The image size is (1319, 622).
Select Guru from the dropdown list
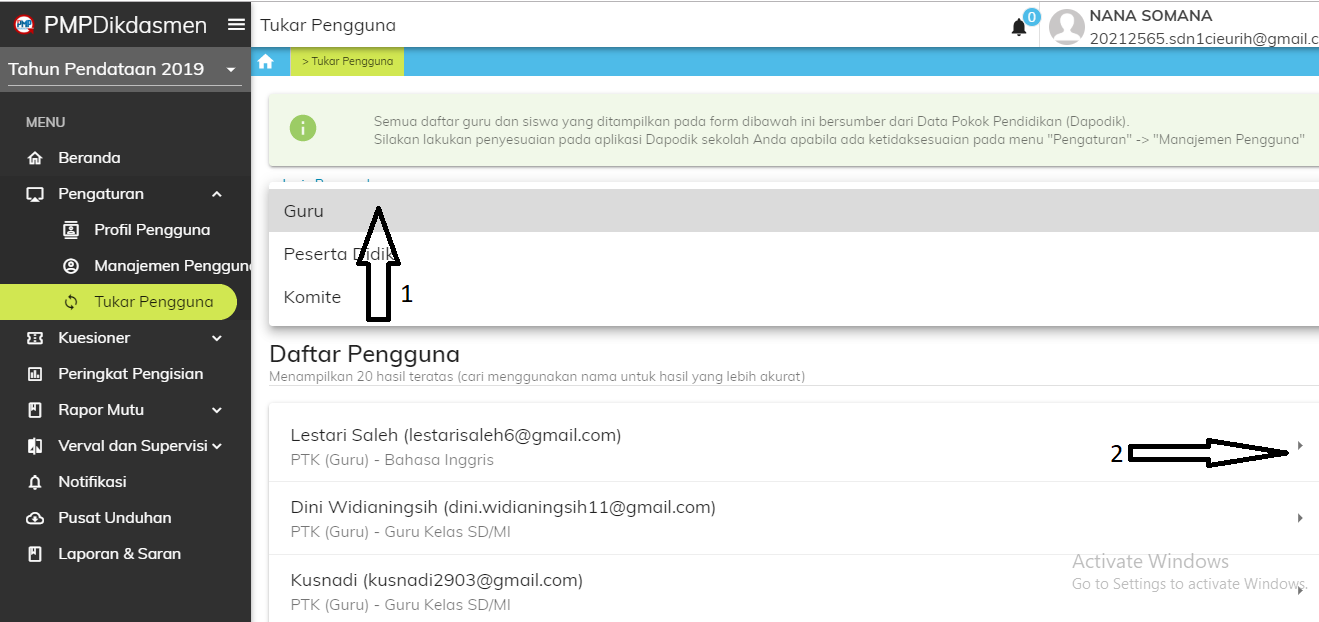(794, 211)
